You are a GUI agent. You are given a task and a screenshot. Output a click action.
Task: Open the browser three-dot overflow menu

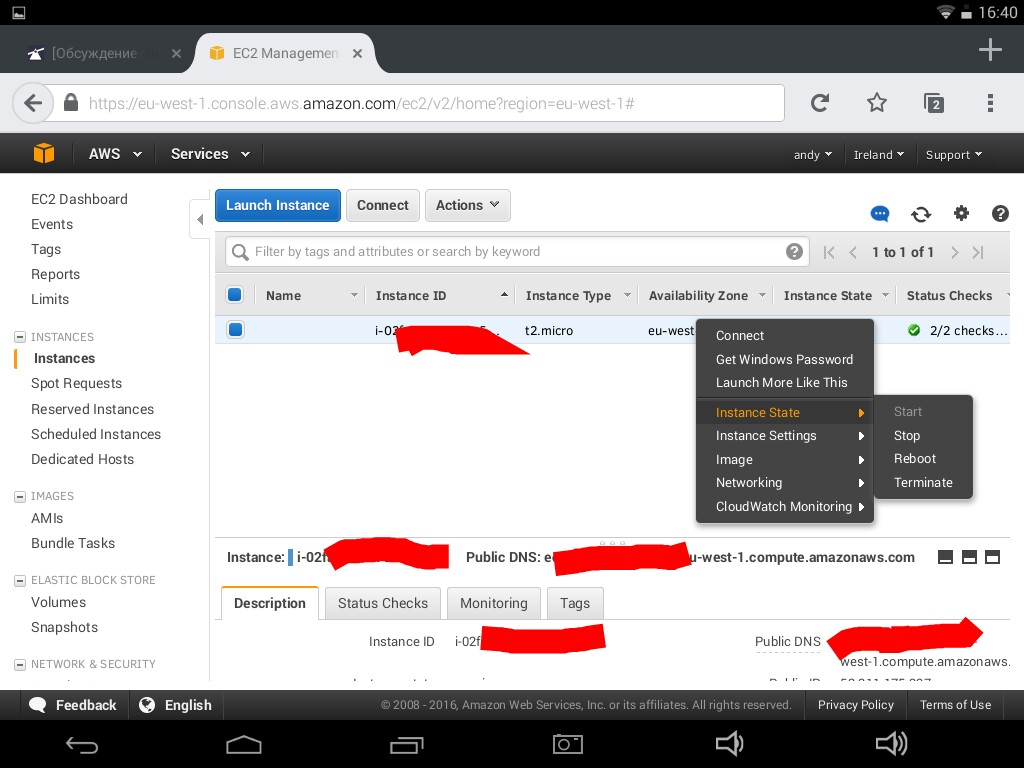(x=990, y=103)
